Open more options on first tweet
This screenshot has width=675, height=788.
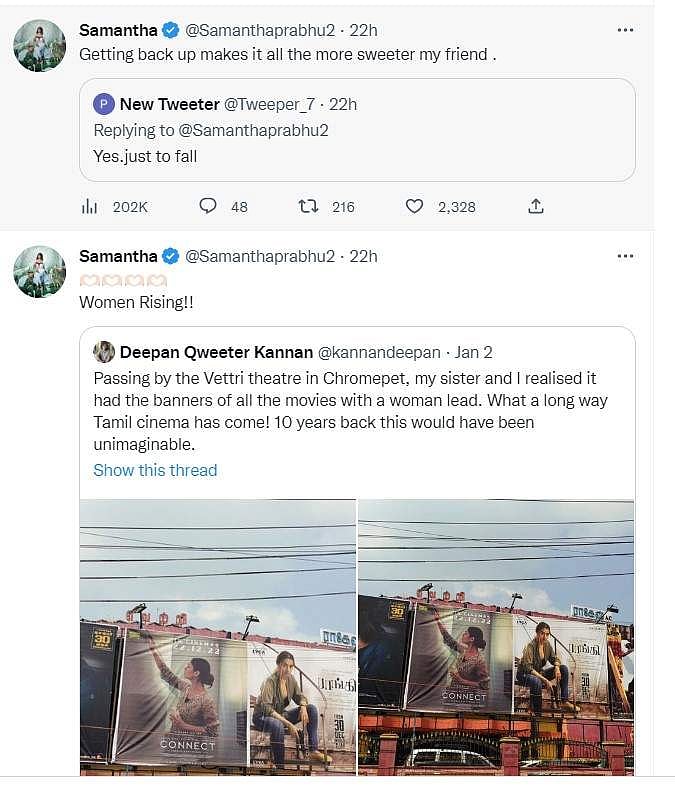(625, 30)
